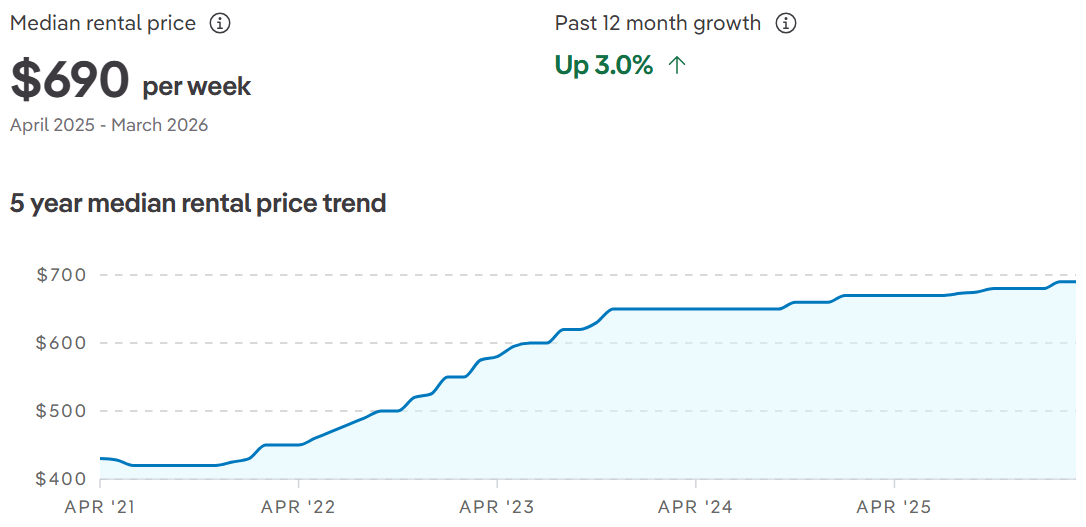Click the green upward arrow icon
Image resolution: width=1086 pixels, height=527 pixels.
click(x=677, y=66)
